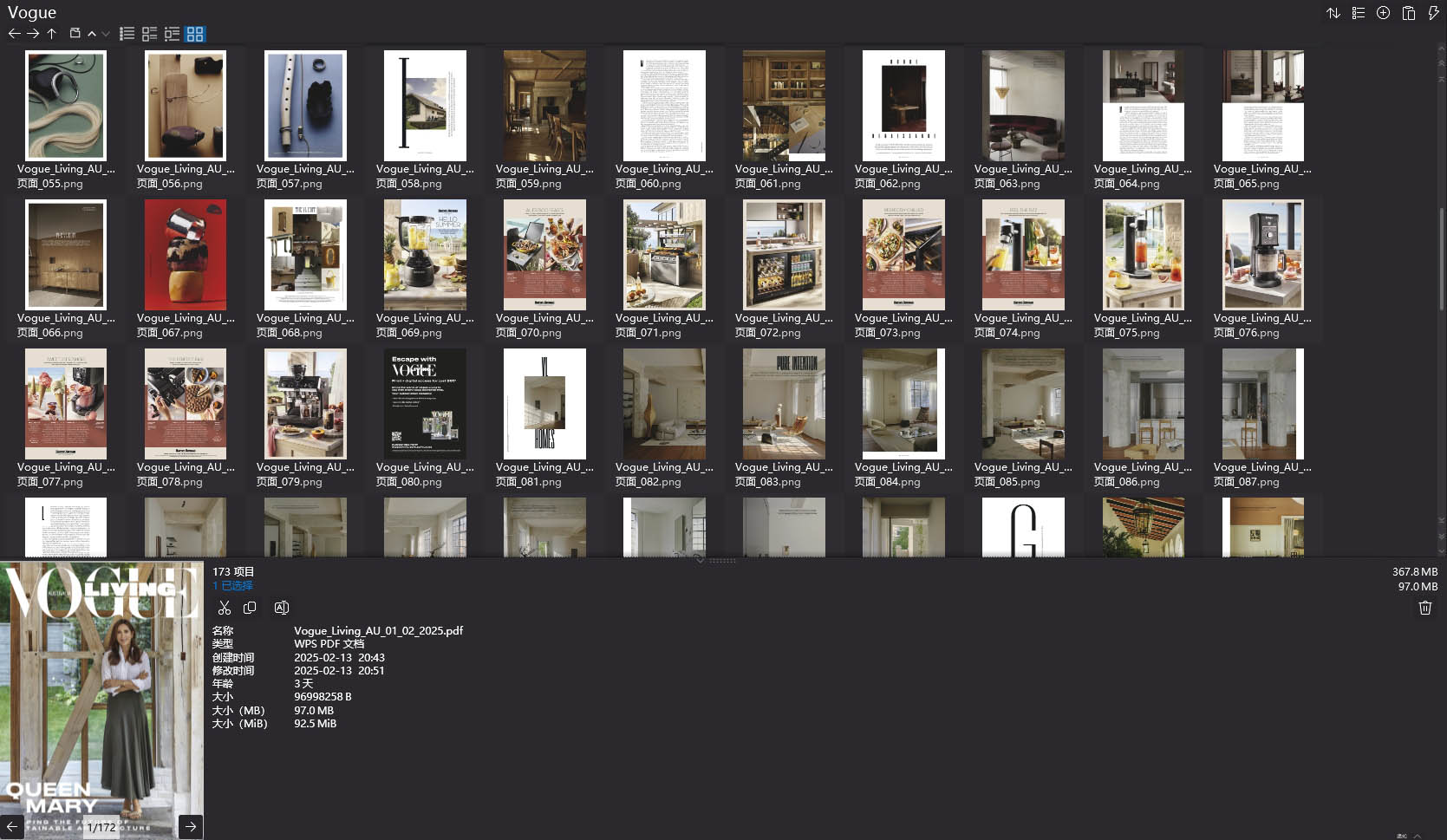This screenshot has height=840, width=1447.
Task: Click the lightning quick-actions icon
Action: point(1432,13)
